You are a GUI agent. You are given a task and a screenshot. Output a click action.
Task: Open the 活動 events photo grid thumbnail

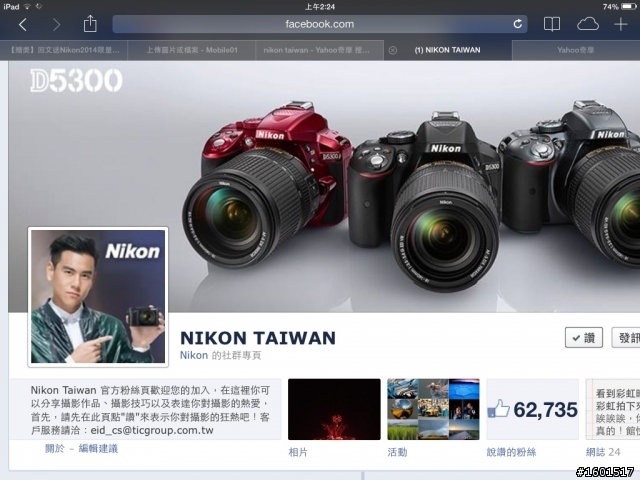[x=433, y=409]
